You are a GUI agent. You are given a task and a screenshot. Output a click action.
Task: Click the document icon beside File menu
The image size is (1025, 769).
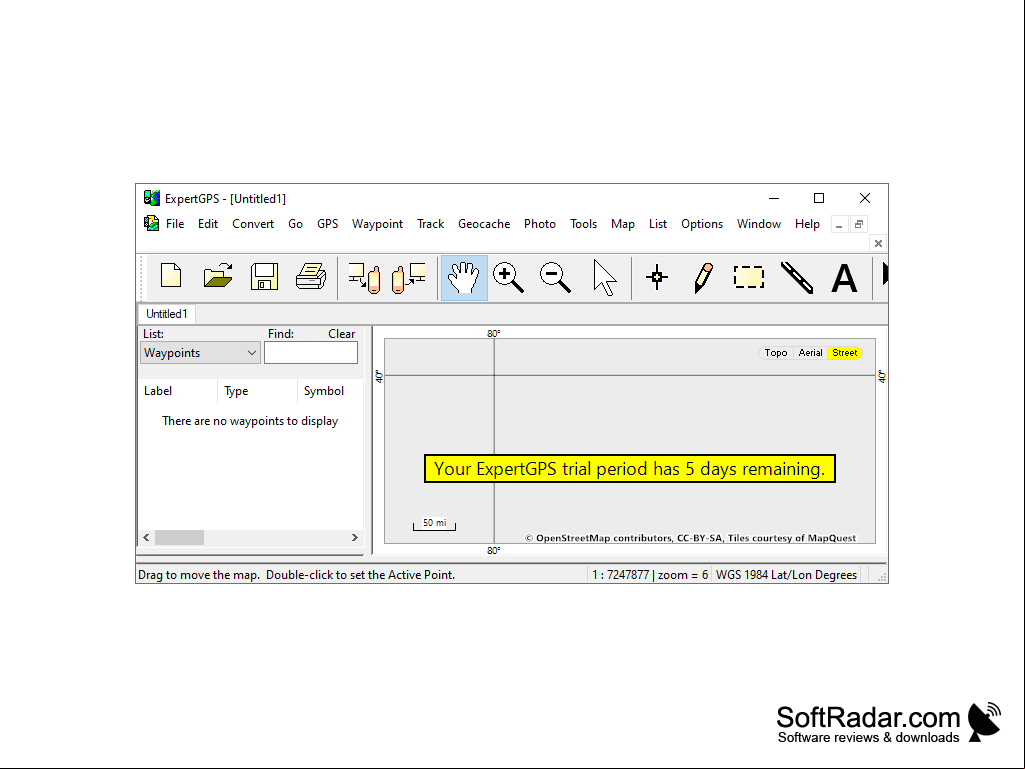coord(152,224)
